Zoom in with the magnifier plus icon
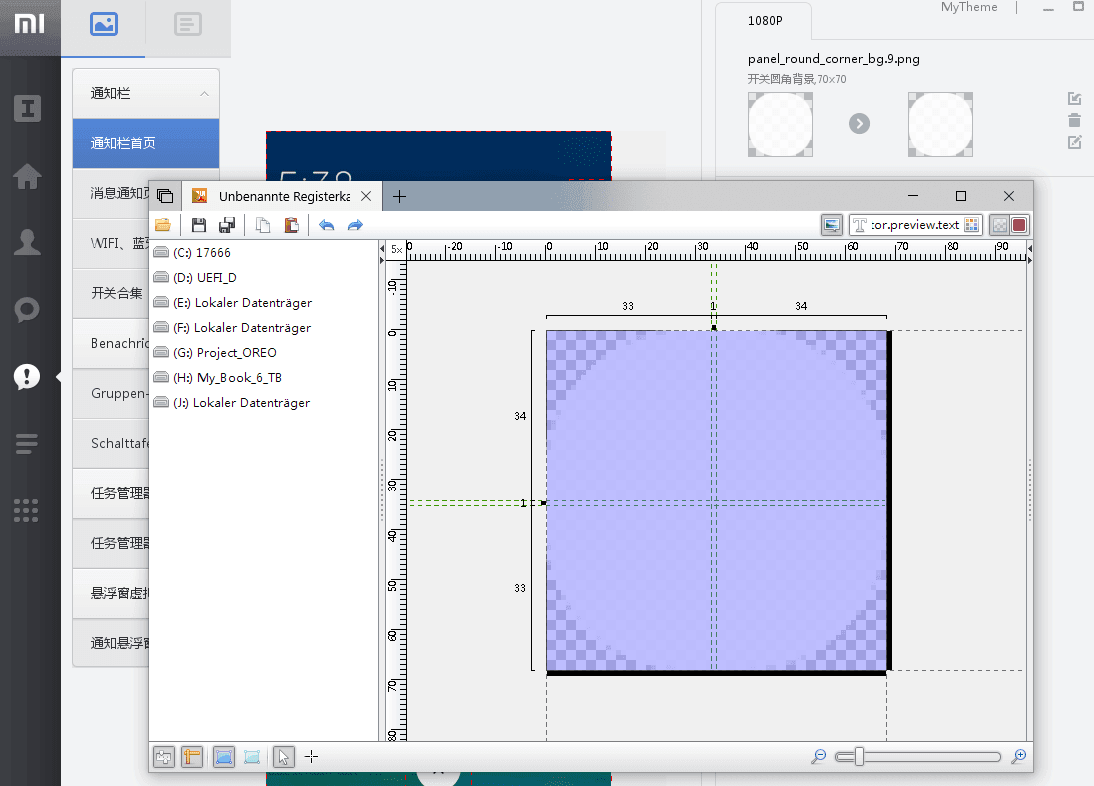This screenshot has height=786, width=1094. [1019, 757]
